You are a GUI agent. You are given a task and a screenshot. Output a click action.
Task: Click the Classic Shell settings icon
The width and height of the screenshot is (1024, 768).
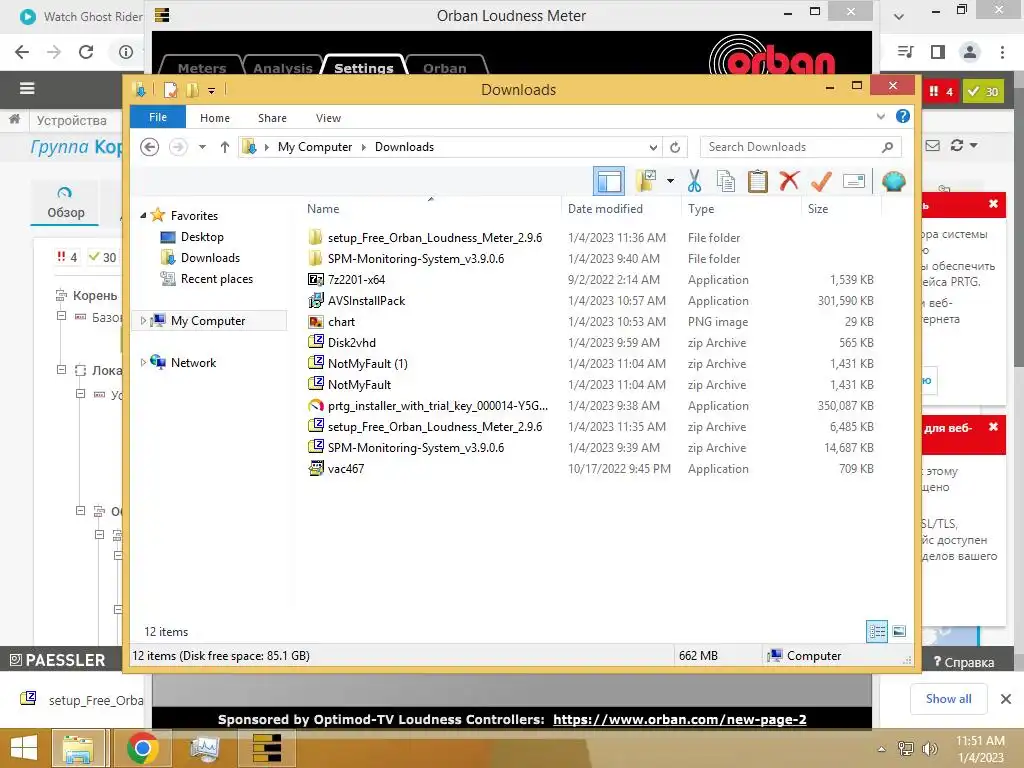(893, 181)
